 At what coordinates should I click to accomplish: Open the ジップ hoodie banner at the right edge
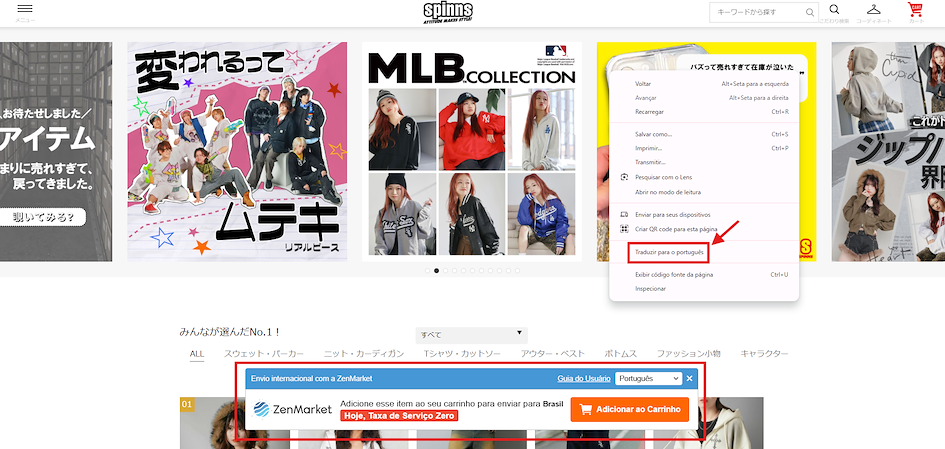pyautogui.click(x=888, y=152)
